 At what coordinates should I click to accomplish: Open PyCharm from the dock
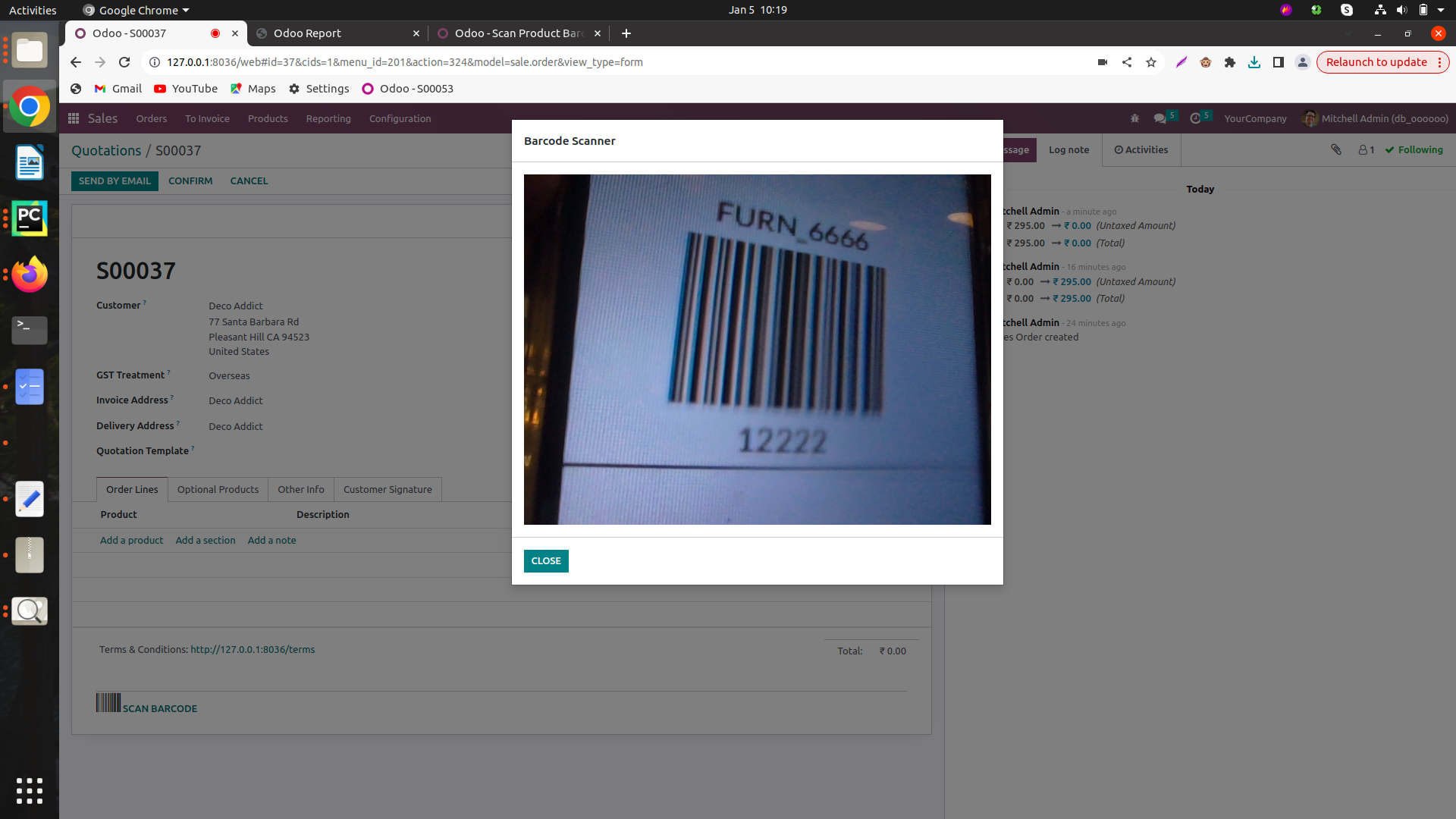click(x=30, y=218)
